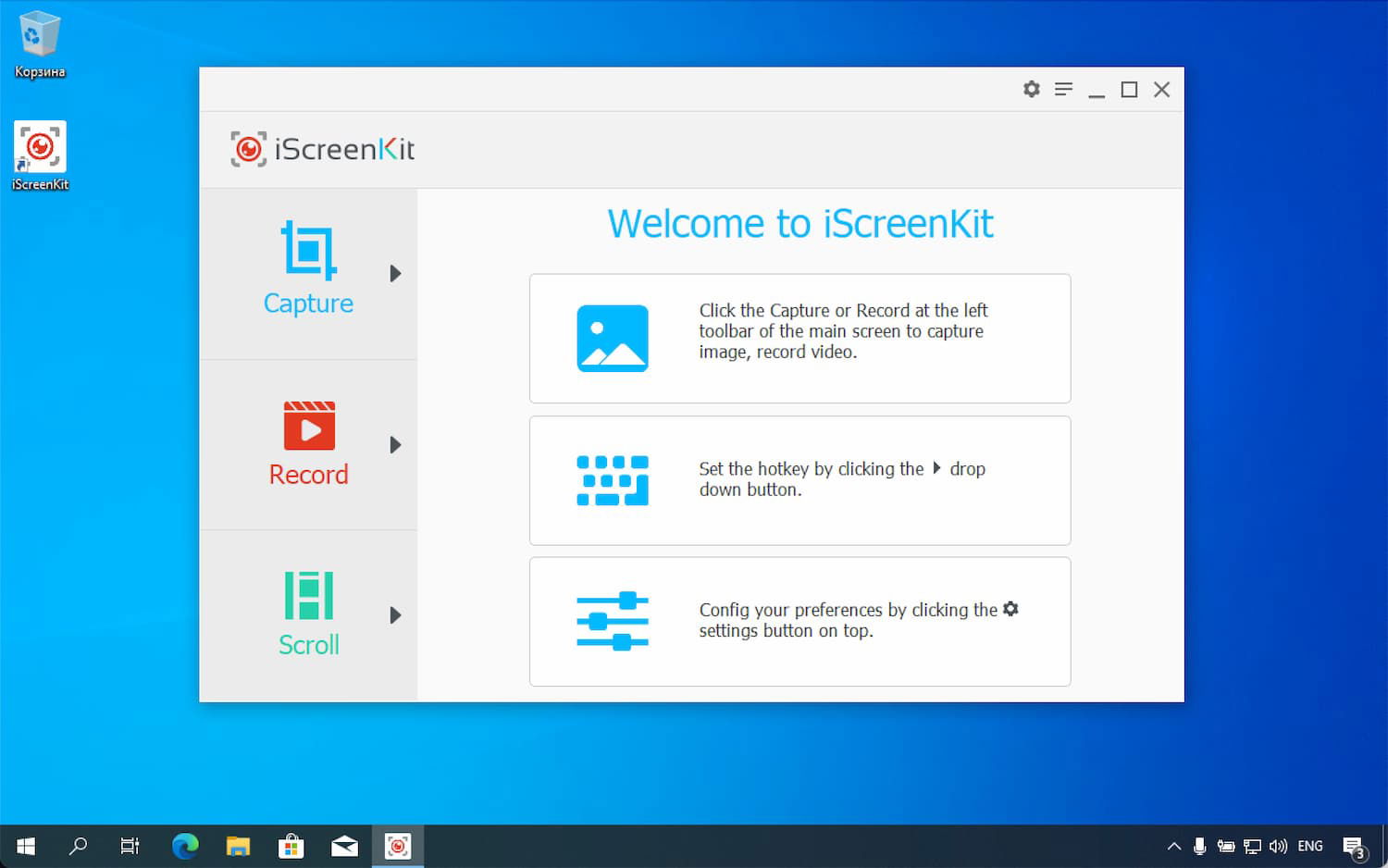Screen dimensions: 1388x868
Task: Launch Microsoft Edge from the taskbar
Action: [185, 846]
